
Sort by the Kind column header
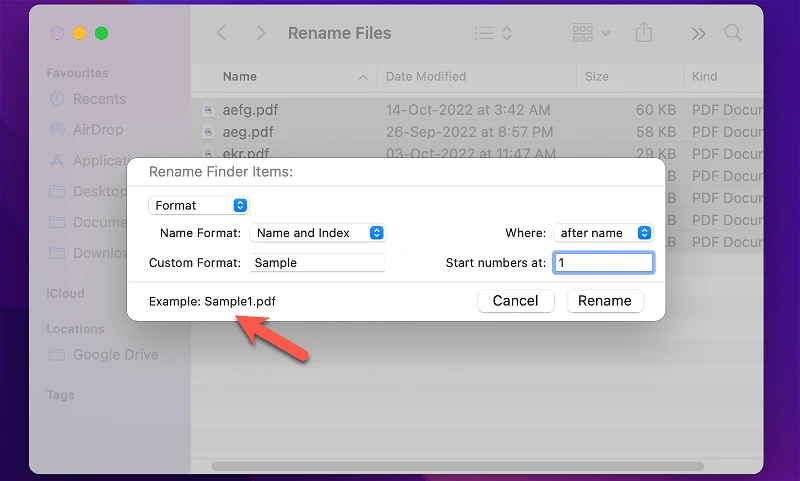(705, 77)
